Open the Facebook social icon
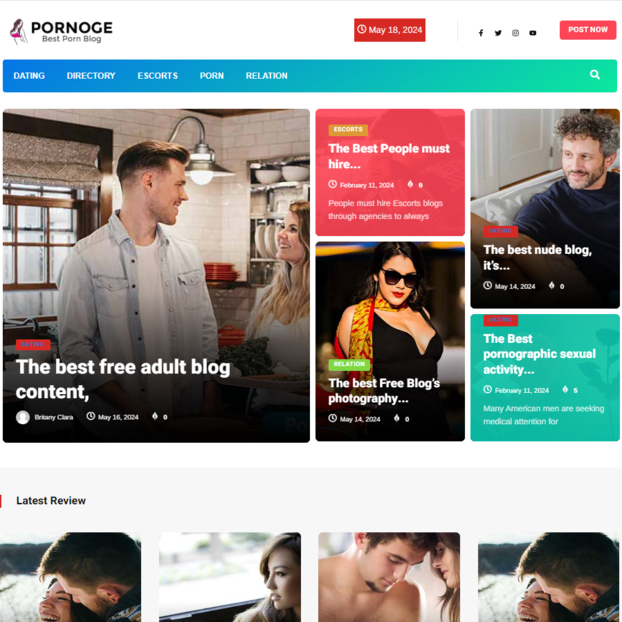Image resolution: width=622 pixels, height=622 pixels. point(481,33)
